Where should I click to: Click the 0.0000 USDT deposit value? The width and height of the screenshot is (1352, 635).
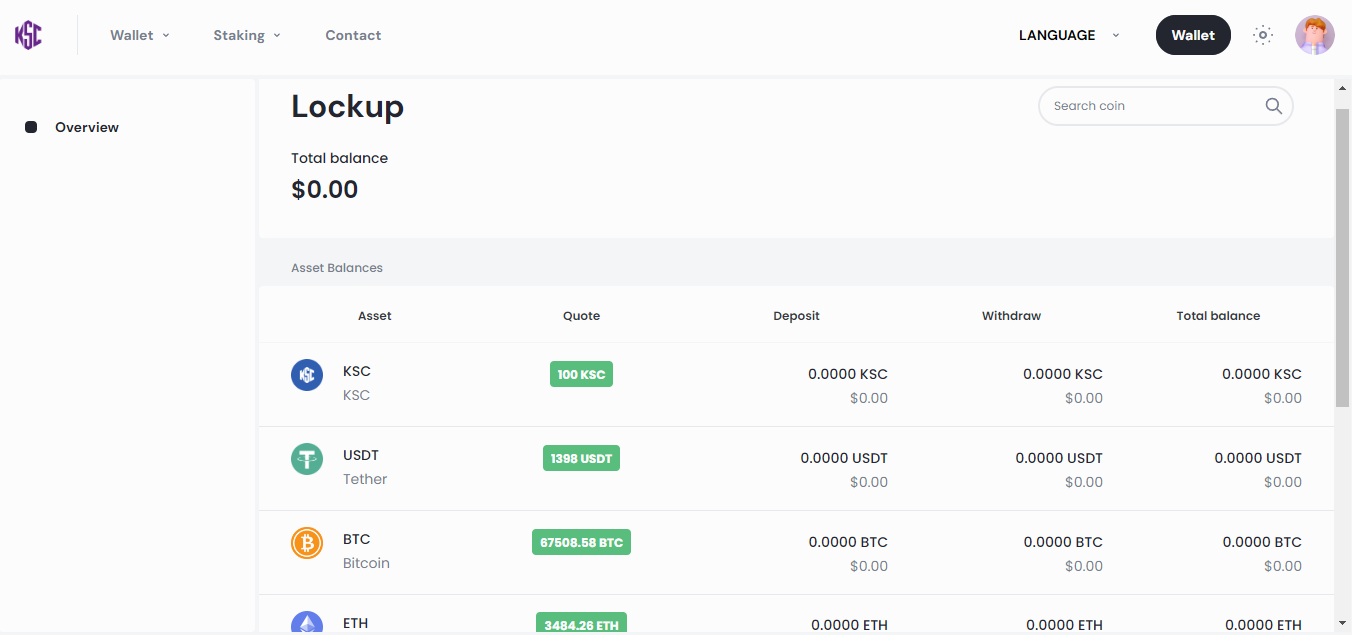pyautogui.click(x=844, y=458)
